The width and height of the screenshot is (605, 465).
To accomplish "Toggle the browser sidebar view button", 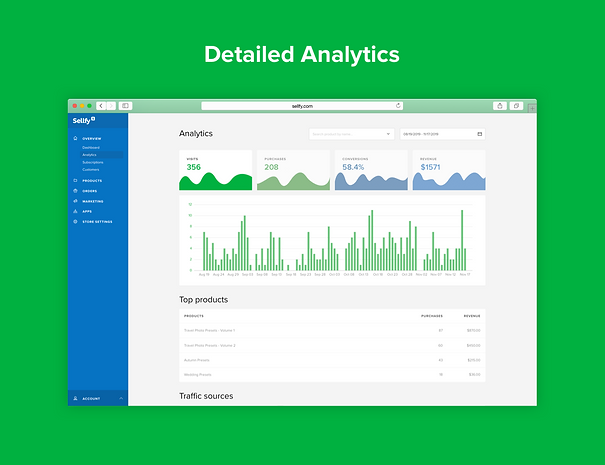I will 125,106.
